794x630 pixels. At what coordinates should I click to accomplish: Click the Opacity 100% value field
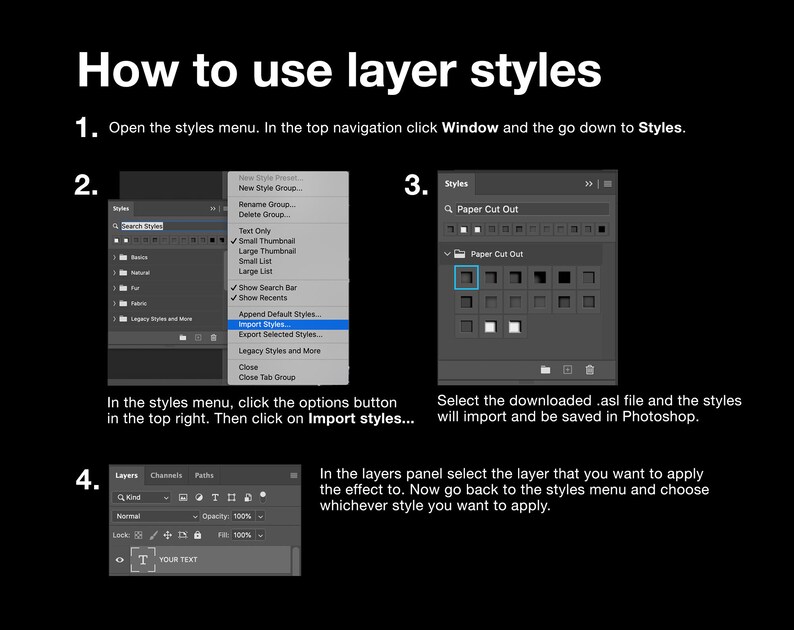click(x=244, y=517)
